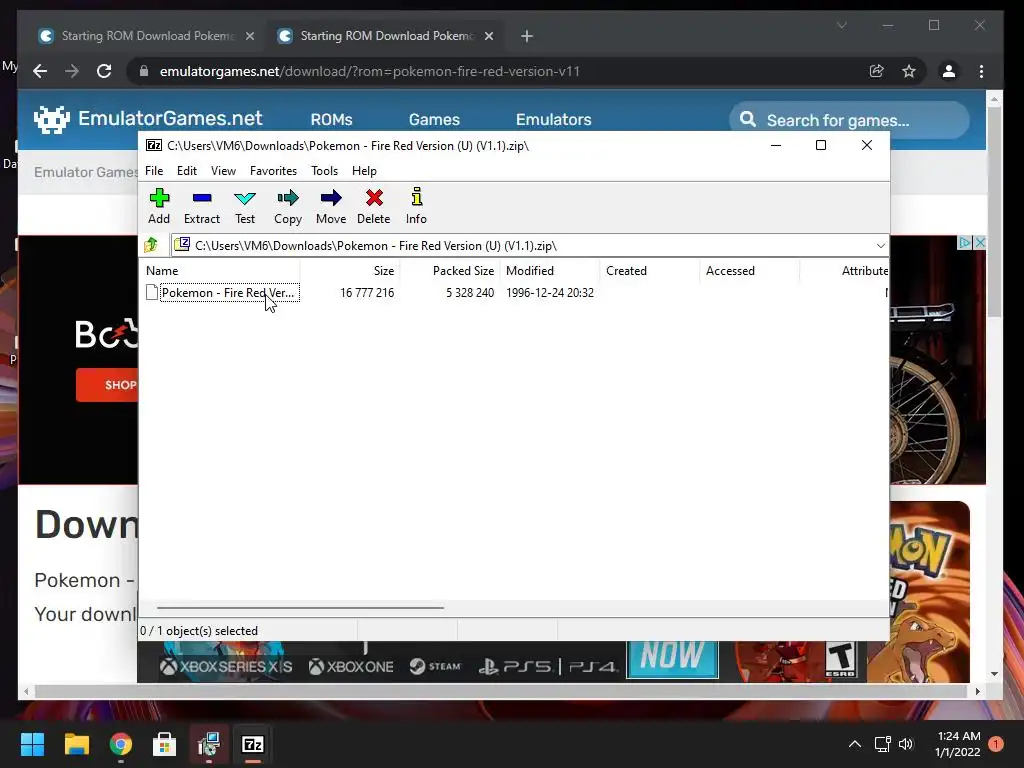Expand the 7-Zip address path dropdown

(880, 246)
